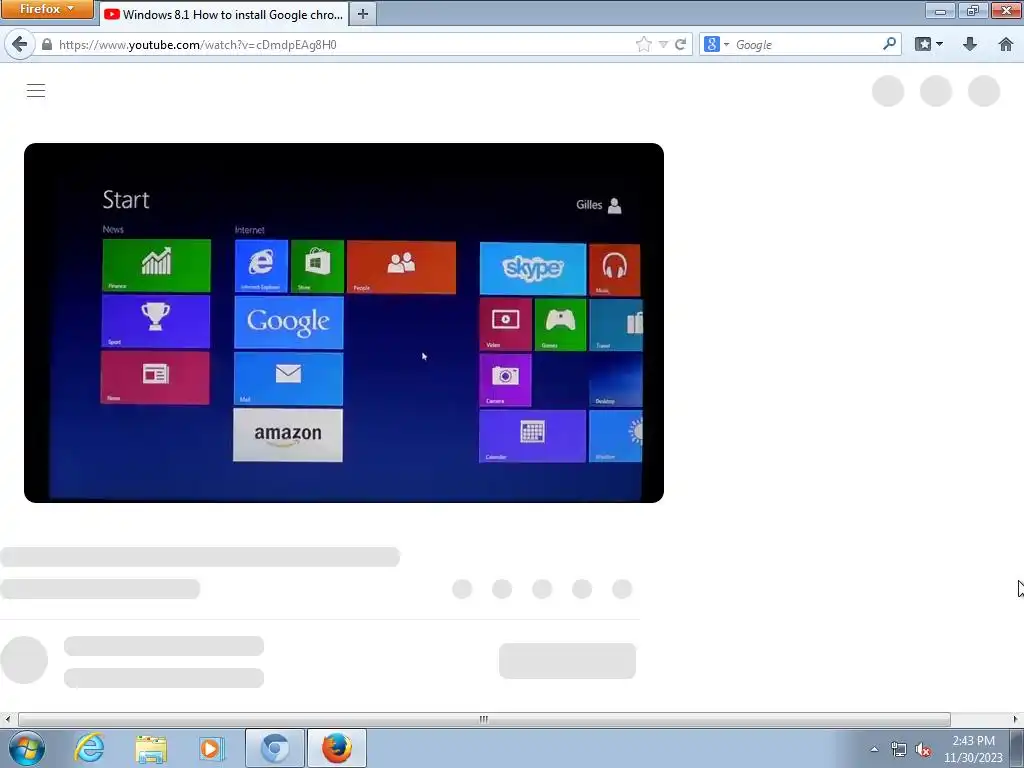Screen dimensions: 1024x768
Task: Switch to Chrome in the taskbar
Action: (x=275, y=748)
